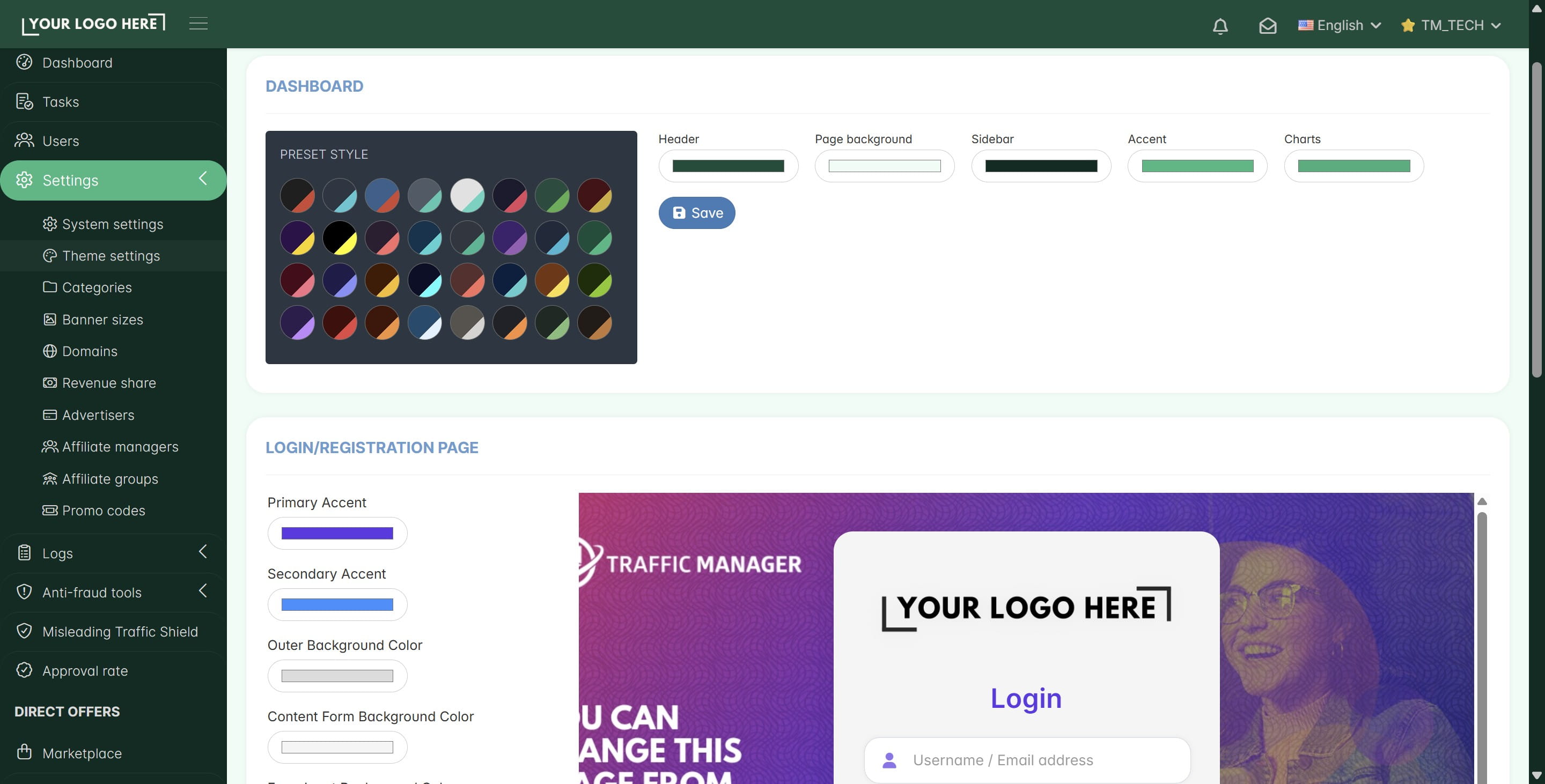1545x784 pixels.
Task: Open Approval rate page
Action: click(113, 670)
